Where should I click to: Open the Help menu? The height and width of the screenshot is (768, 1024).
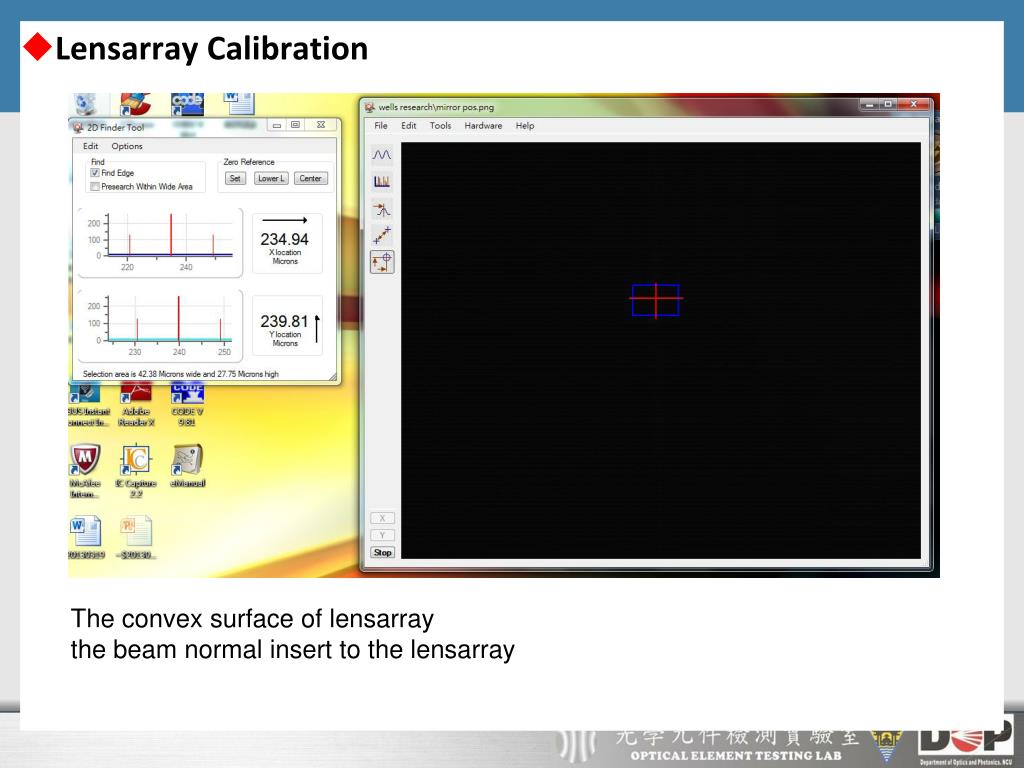pos(525,125)
